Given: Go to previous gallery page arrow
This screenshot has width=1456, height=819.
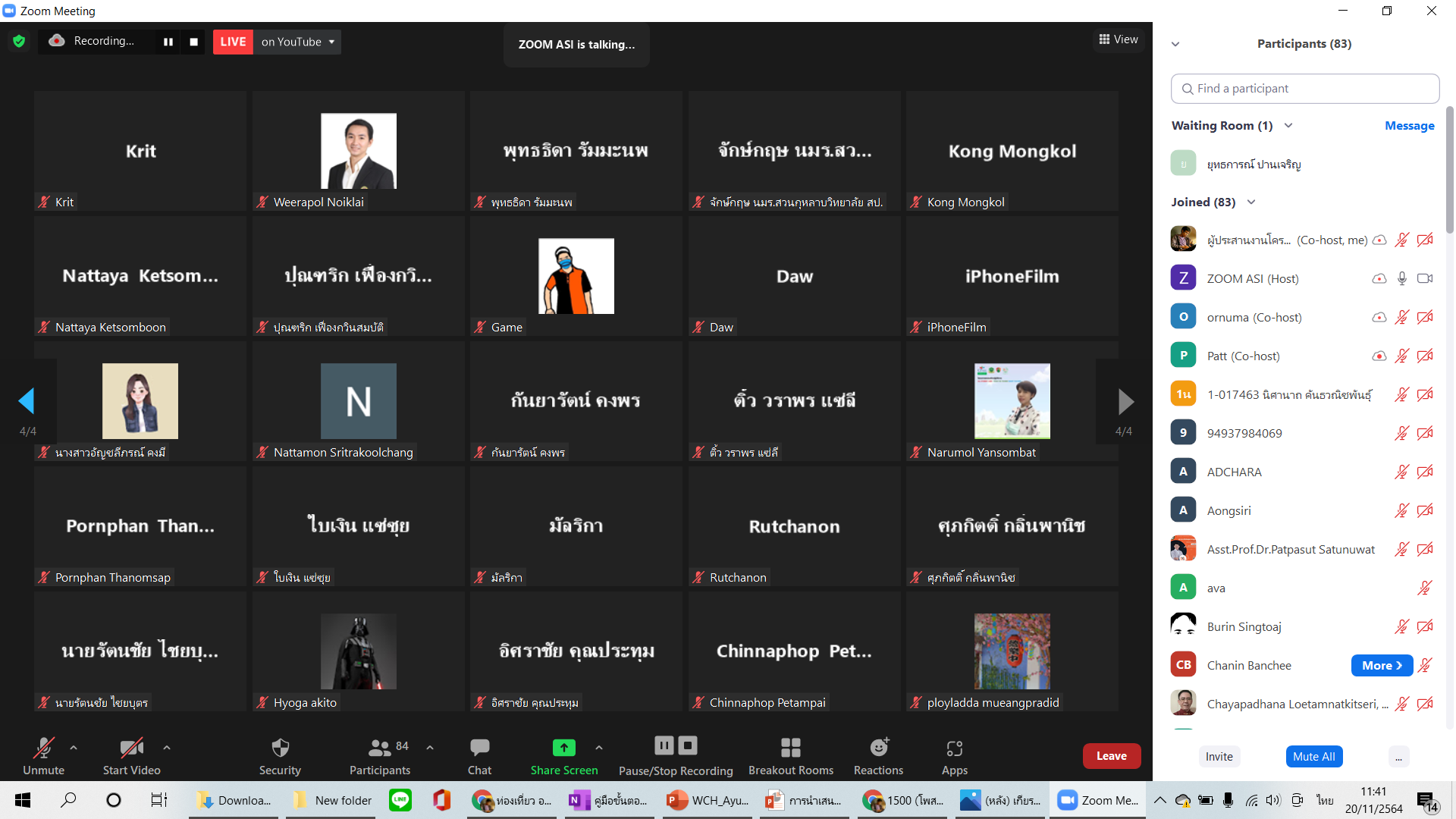Looking at the screenshot, I should [27, 401].
